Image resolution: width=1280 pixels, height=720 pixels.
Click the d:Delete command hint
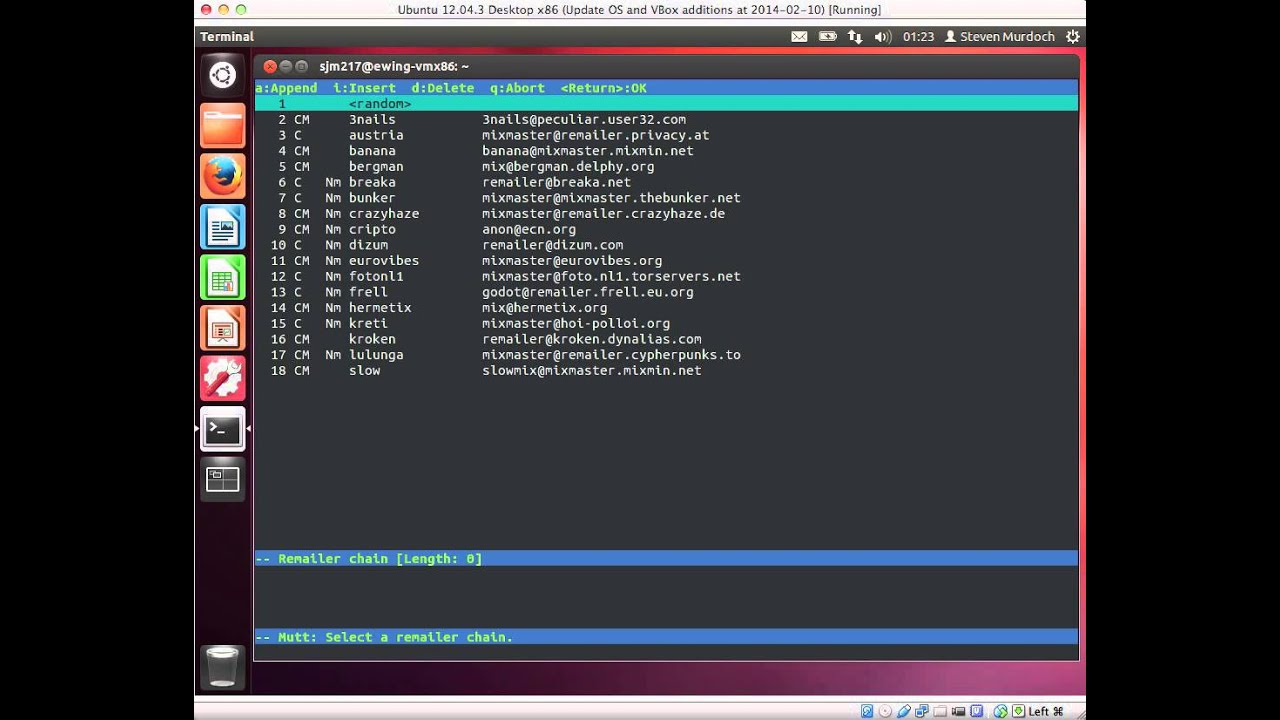tap(443, 88)
